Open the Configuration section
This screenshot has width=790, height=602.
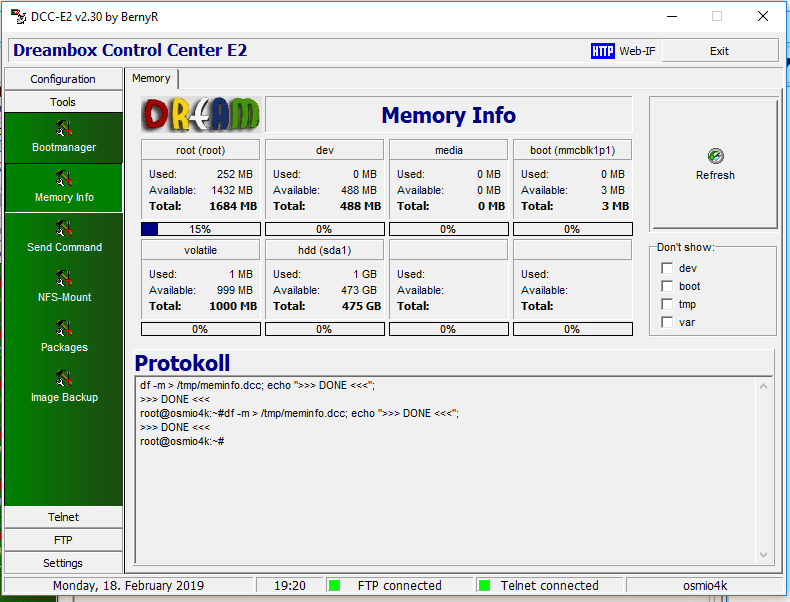click(x=63, y=79)
